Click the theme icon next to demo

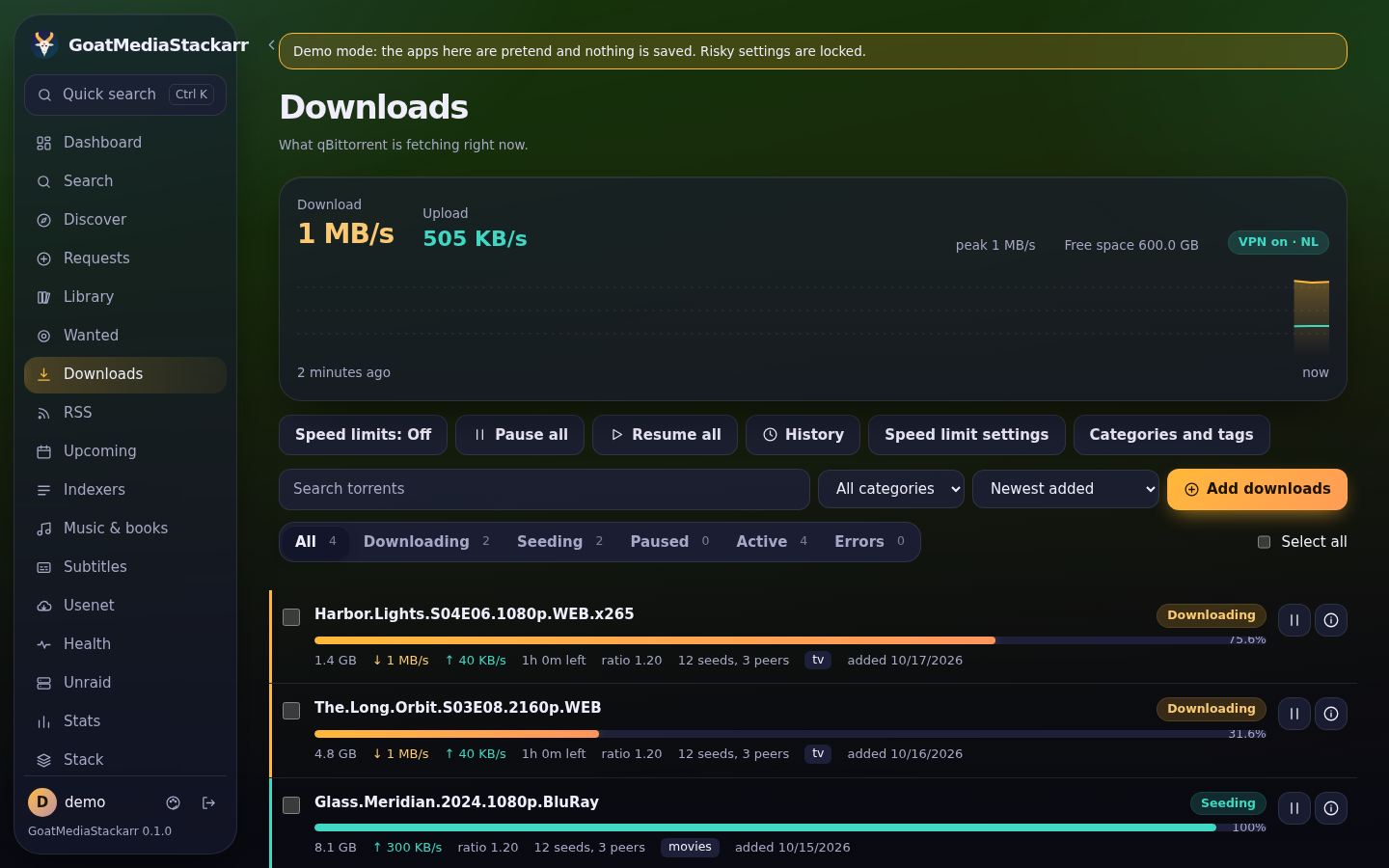click(x=174, y=802)
